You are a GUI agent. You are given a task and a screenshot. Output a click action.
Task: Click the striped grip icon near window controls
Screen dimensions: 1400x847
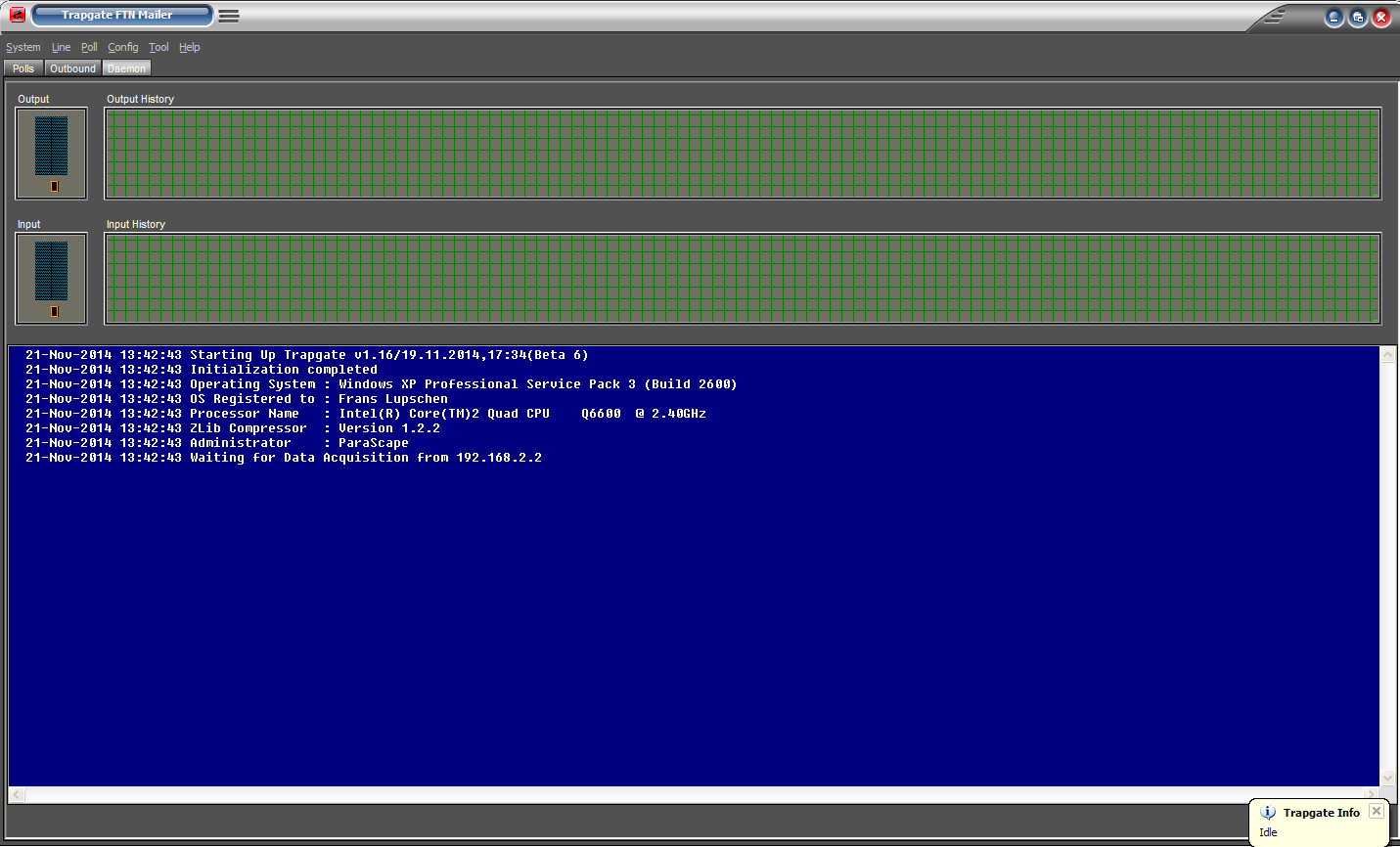[1274, 17]
